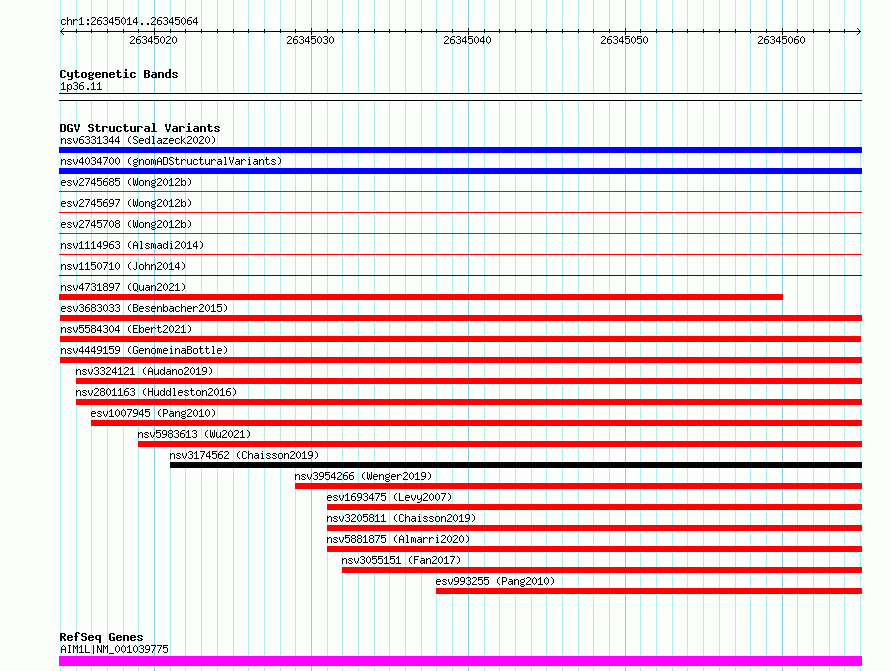Viewport: 890px width, 671px height.
Task: Select the magenta AIM1L gene bar
Action: point(460,661)
